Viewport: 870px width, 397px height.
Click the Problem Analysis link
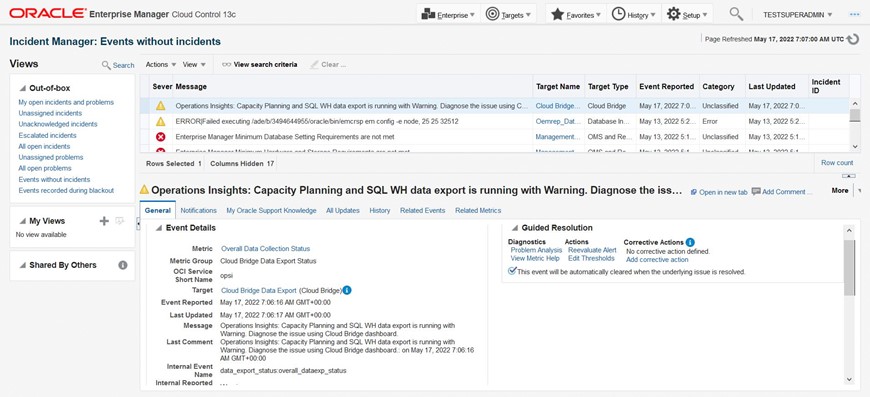click(x=536, y=251)
